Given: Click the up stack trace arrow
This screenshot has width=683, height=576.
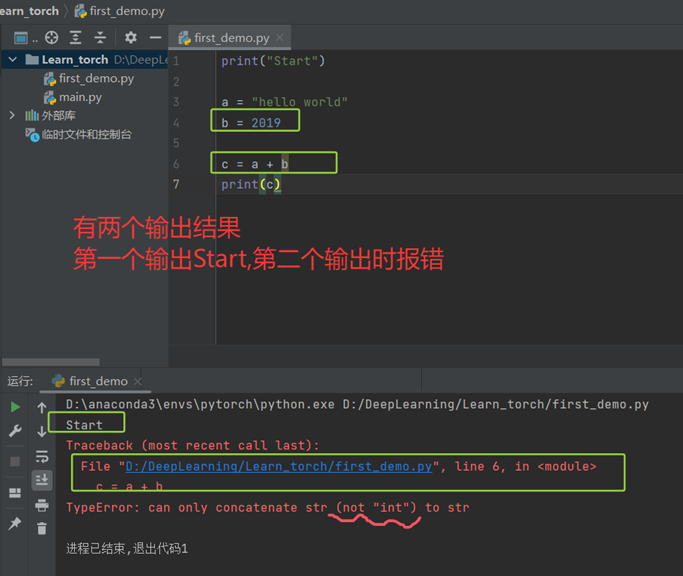Looking at the screenshot, I should point(42,408).
